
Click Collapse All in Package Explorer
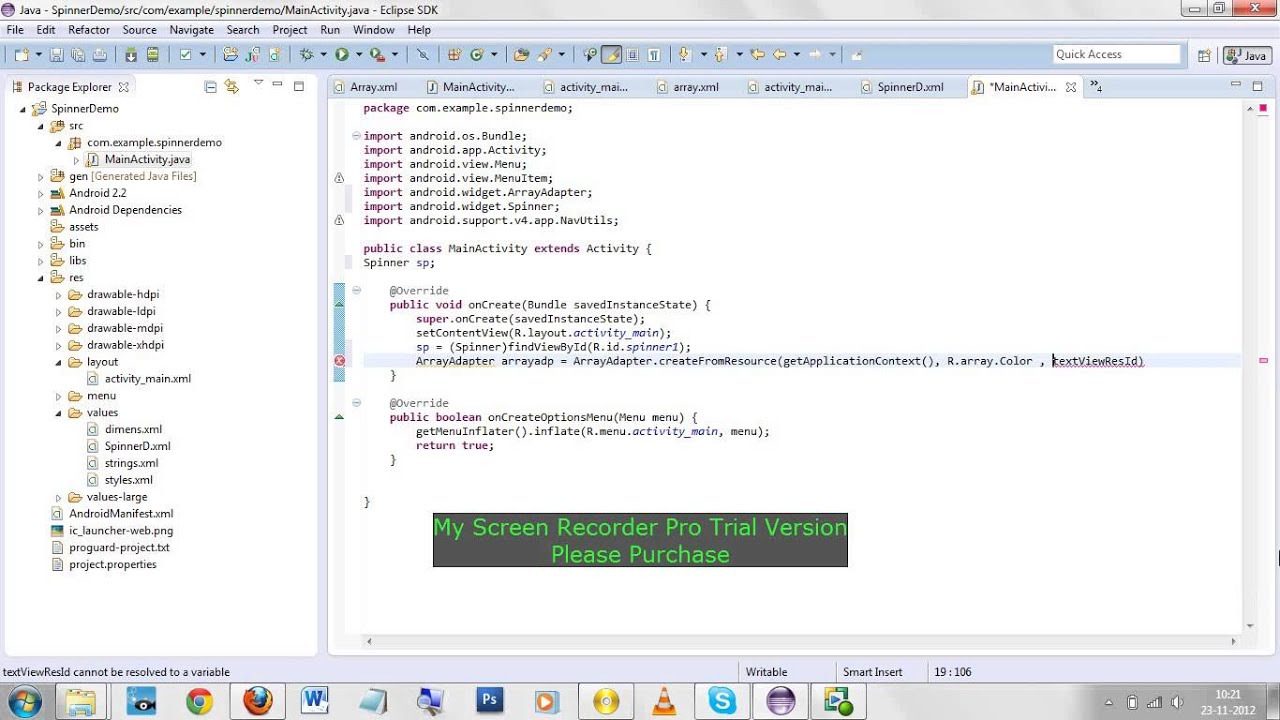(x=210, y=87)
